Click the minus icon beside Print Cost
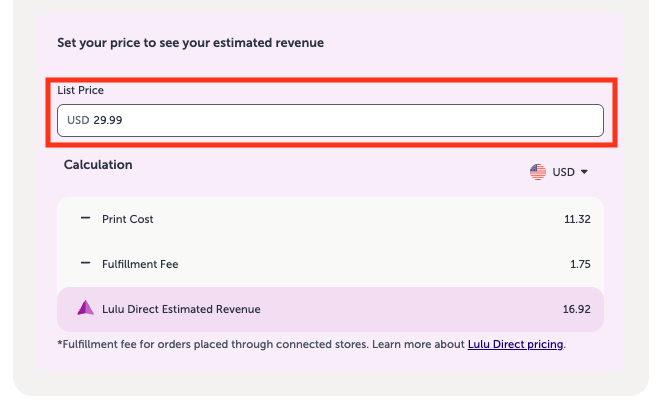657x403 pixels. point(85,218)
